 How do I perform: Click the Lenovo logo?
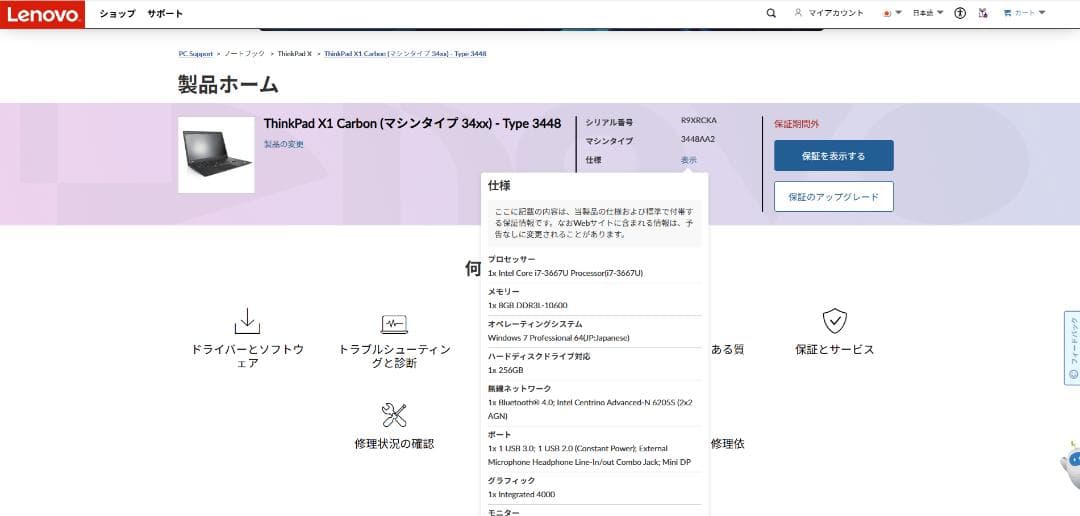click(x=43, y=14)
